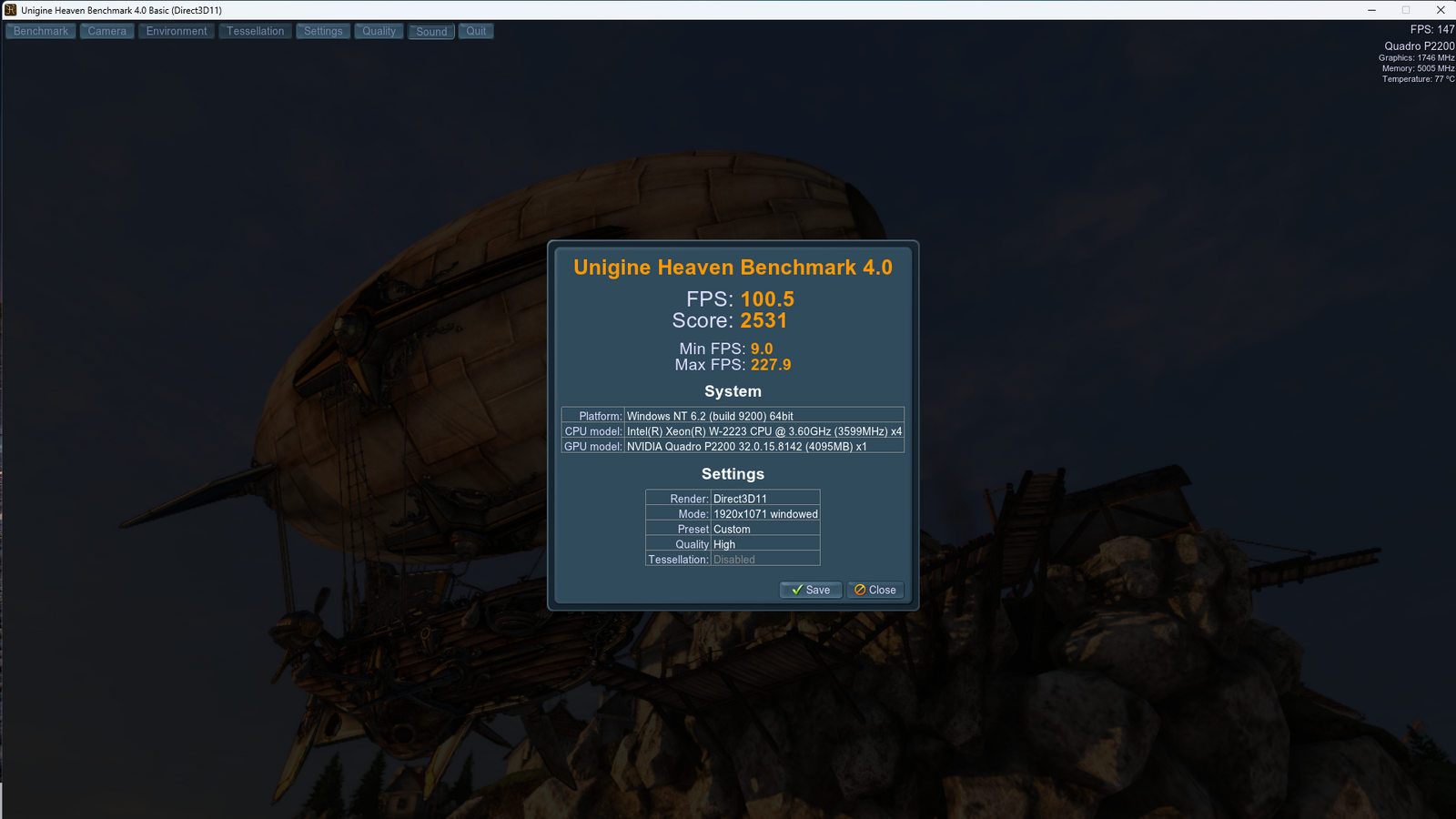Minimize the Heaven Benchmark window
The image size is (1456, 819).
pos(1371,10)
